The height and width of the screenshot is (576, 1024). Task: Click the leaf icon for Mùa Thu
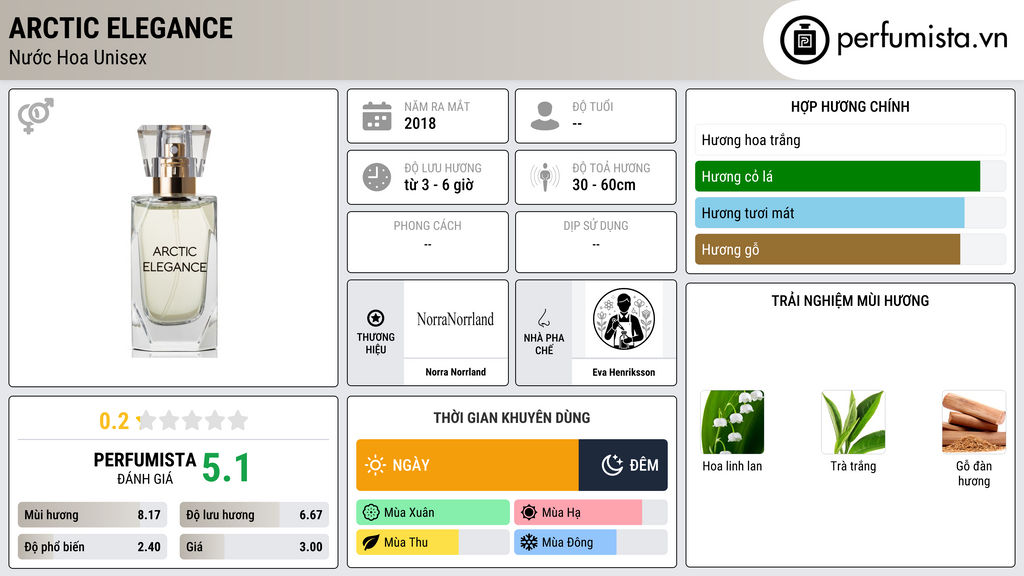(x=371, y=543)
